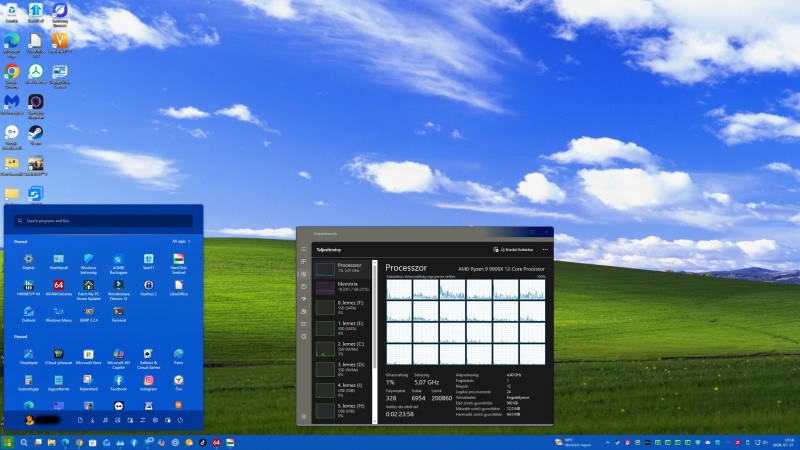The width and height of the screenshot is (800, 450).
Task: Open Microsoft 365 Copilot app
Action: pyautogui.click(x=118, y=359)
